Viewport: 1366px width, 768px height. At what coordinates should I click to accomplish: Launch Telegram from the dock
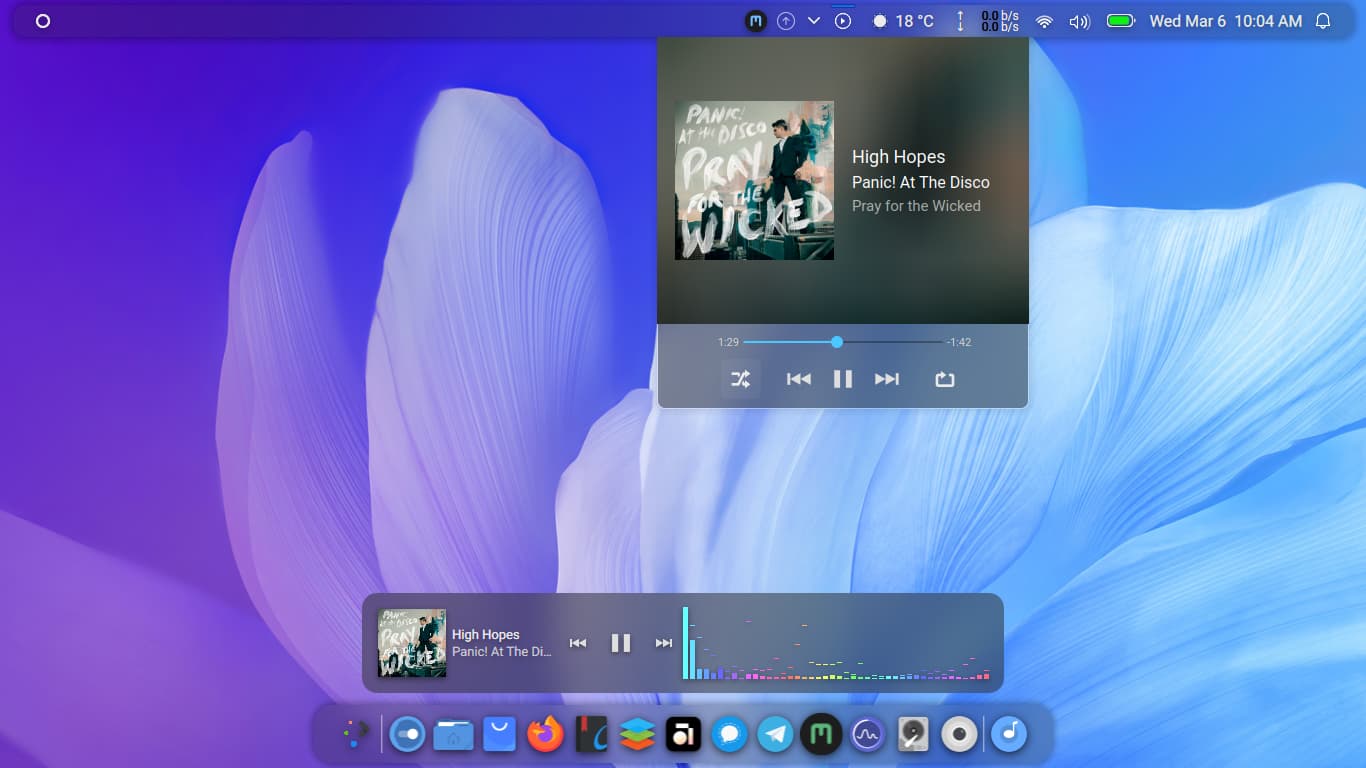click(x=775, y=735)
